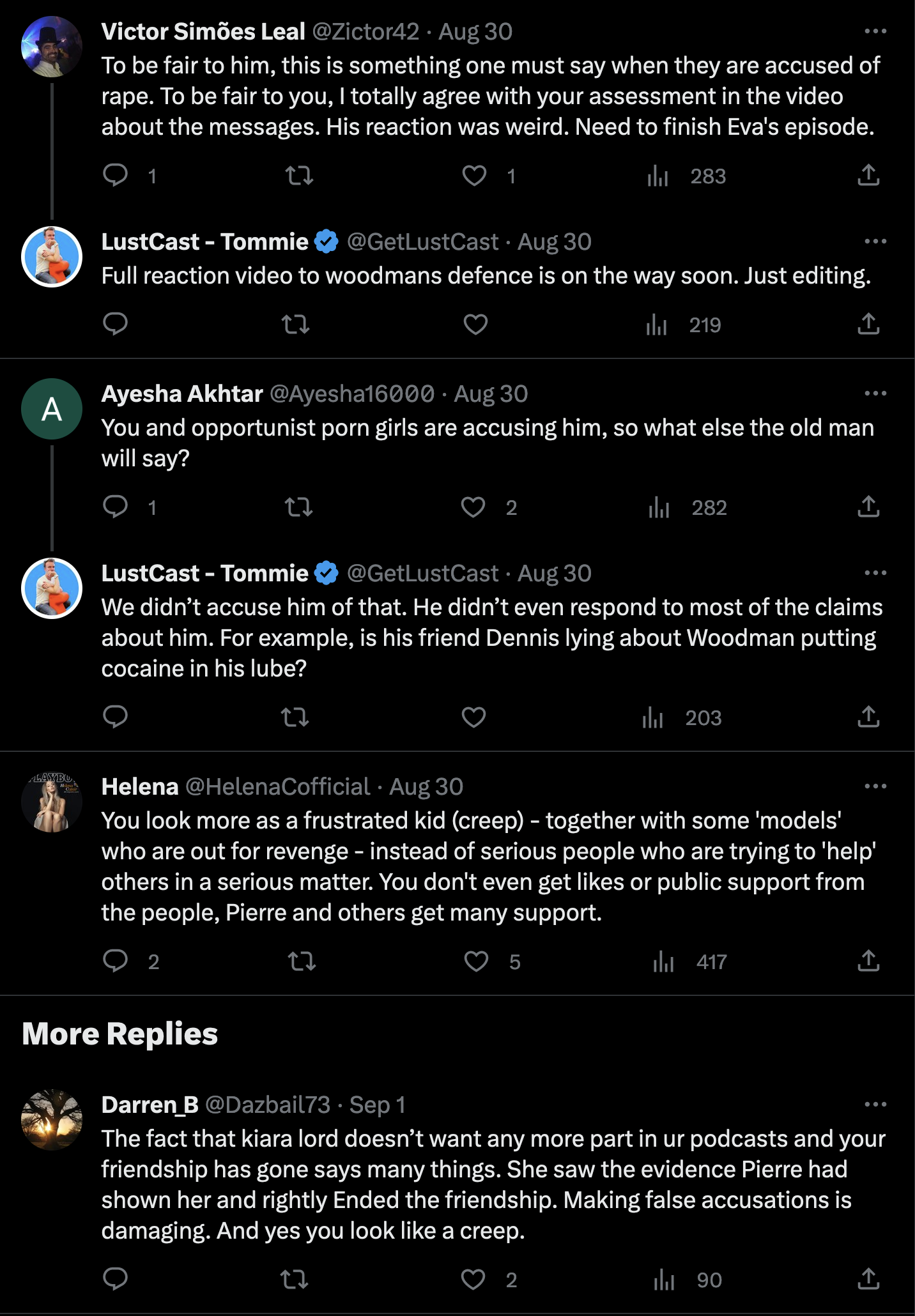
Task: Reply to Ayesha Akhtar's tweet
Action: click(116, 507)
